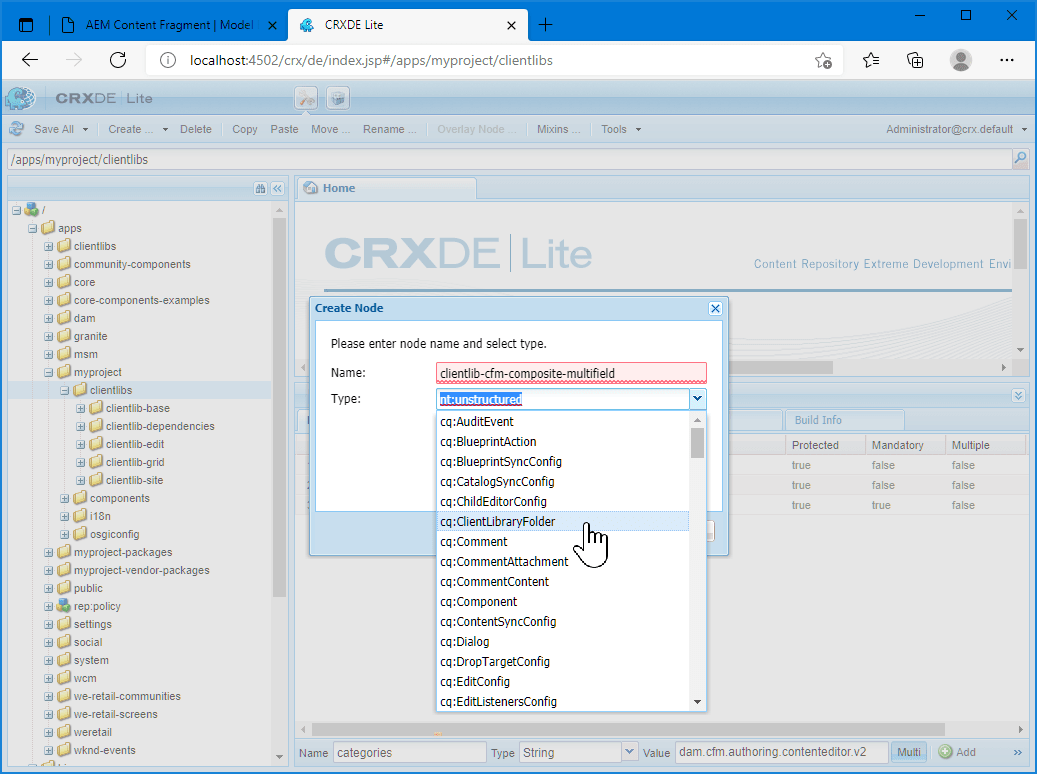Open the Type combo box arrow in dialog
This screenshot has width=1037, height=774.
pos(698,399)
